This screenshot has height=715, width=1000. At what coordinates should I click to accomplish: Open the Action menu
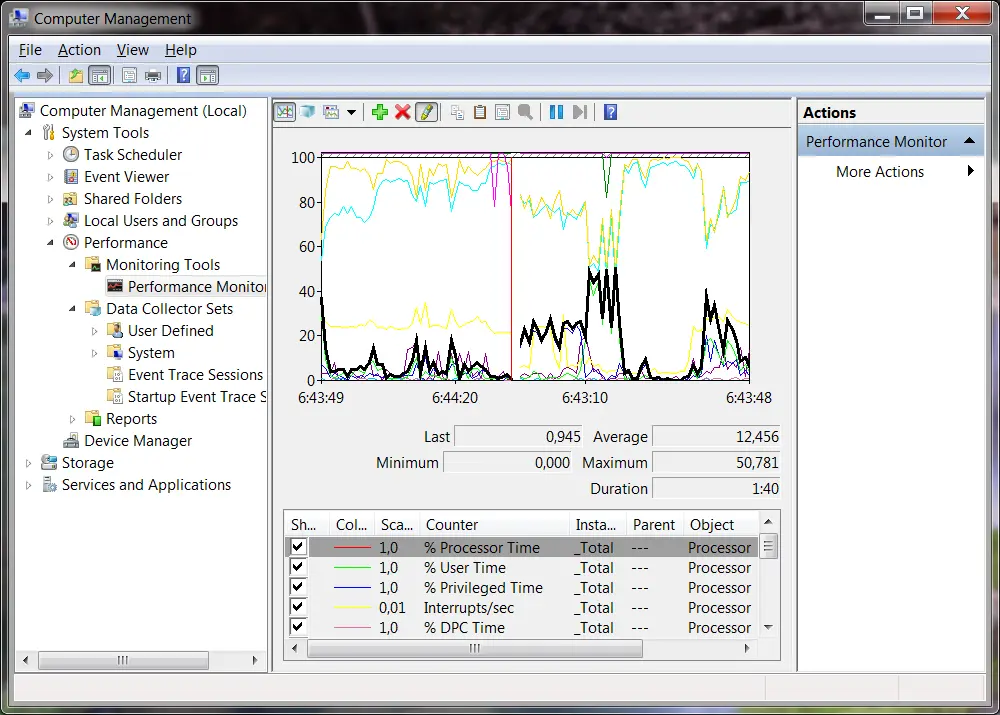(79, 50)
